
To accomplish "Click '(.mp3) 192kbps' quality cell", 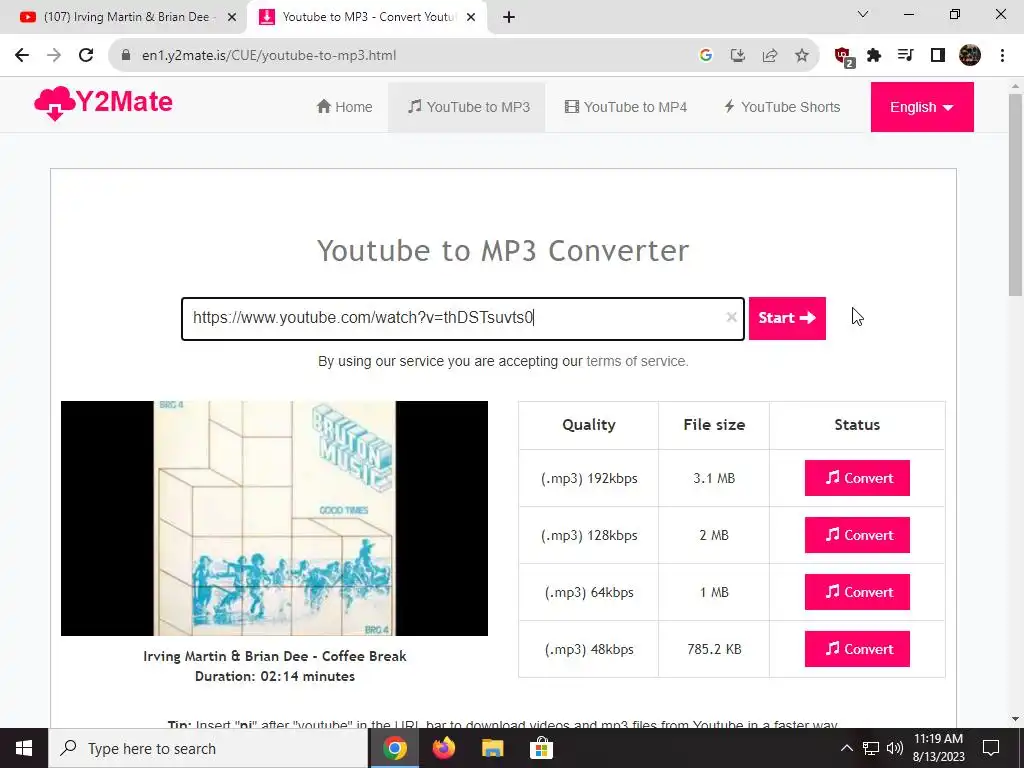I will pos(588,478).
